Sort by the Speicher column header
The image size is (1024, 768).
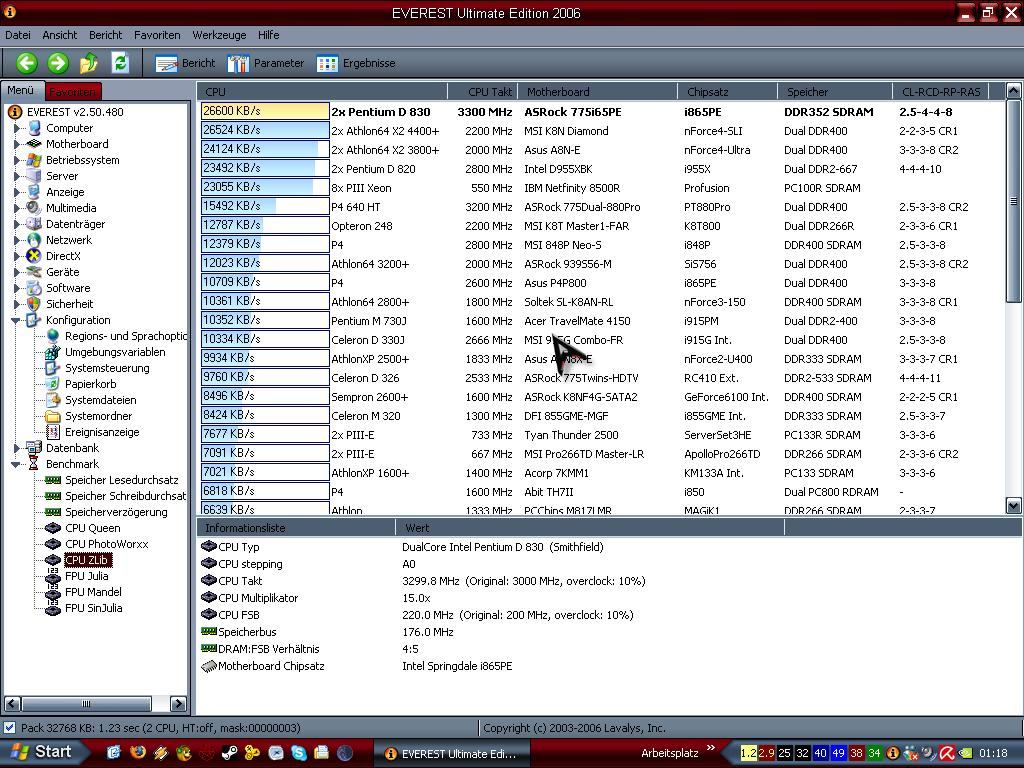(x=835, y=92)
